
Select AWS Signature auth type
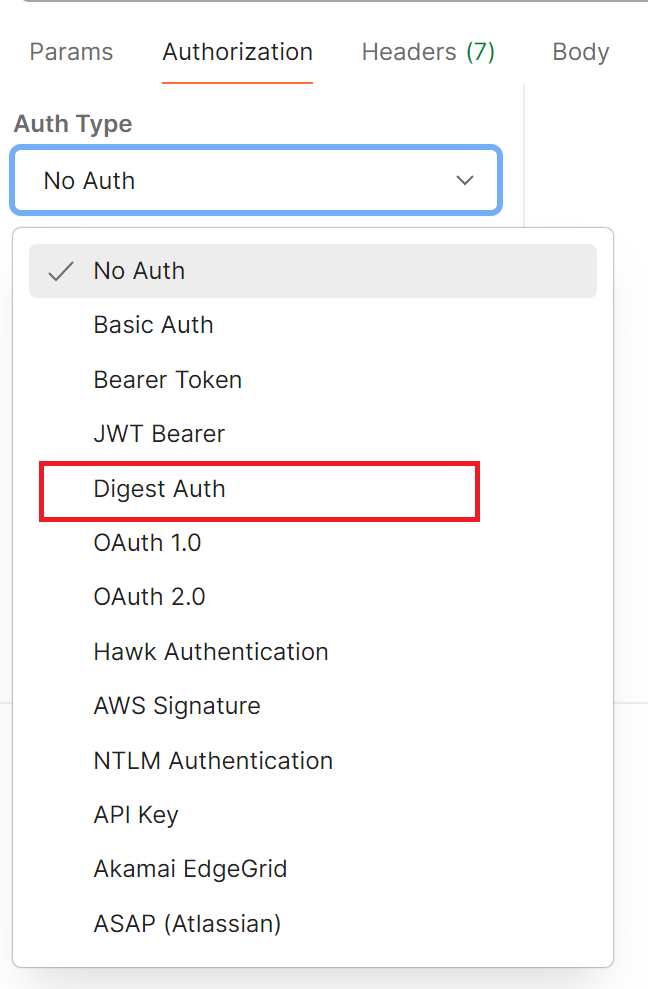pyautogui.click(x=176, y=706)
